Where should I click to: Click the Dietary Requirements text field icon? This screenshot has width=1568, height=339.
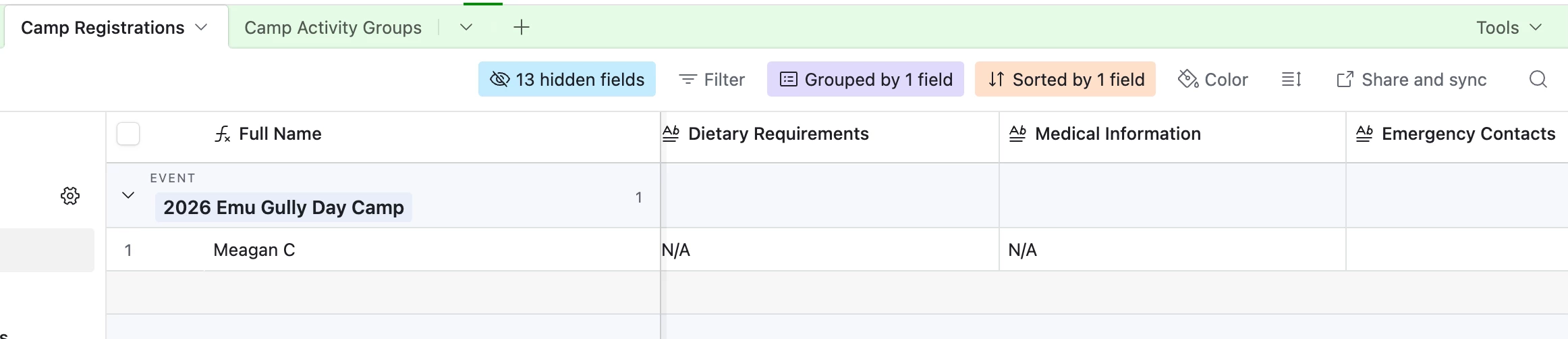coord(671,134)
